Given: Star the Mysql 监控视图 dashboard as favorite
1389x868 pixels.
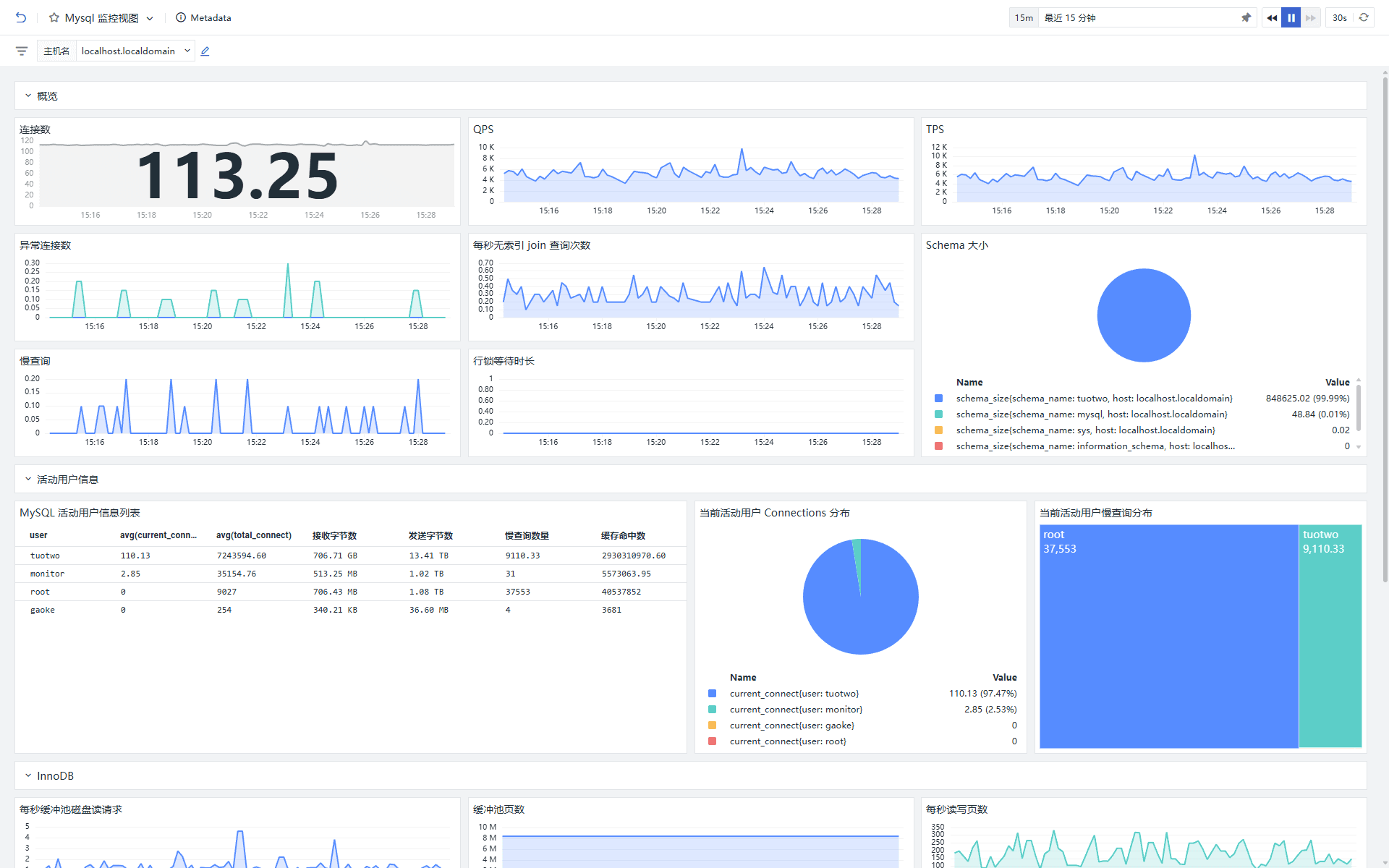Looking at the screenshot, I should [x=54, y=17].
